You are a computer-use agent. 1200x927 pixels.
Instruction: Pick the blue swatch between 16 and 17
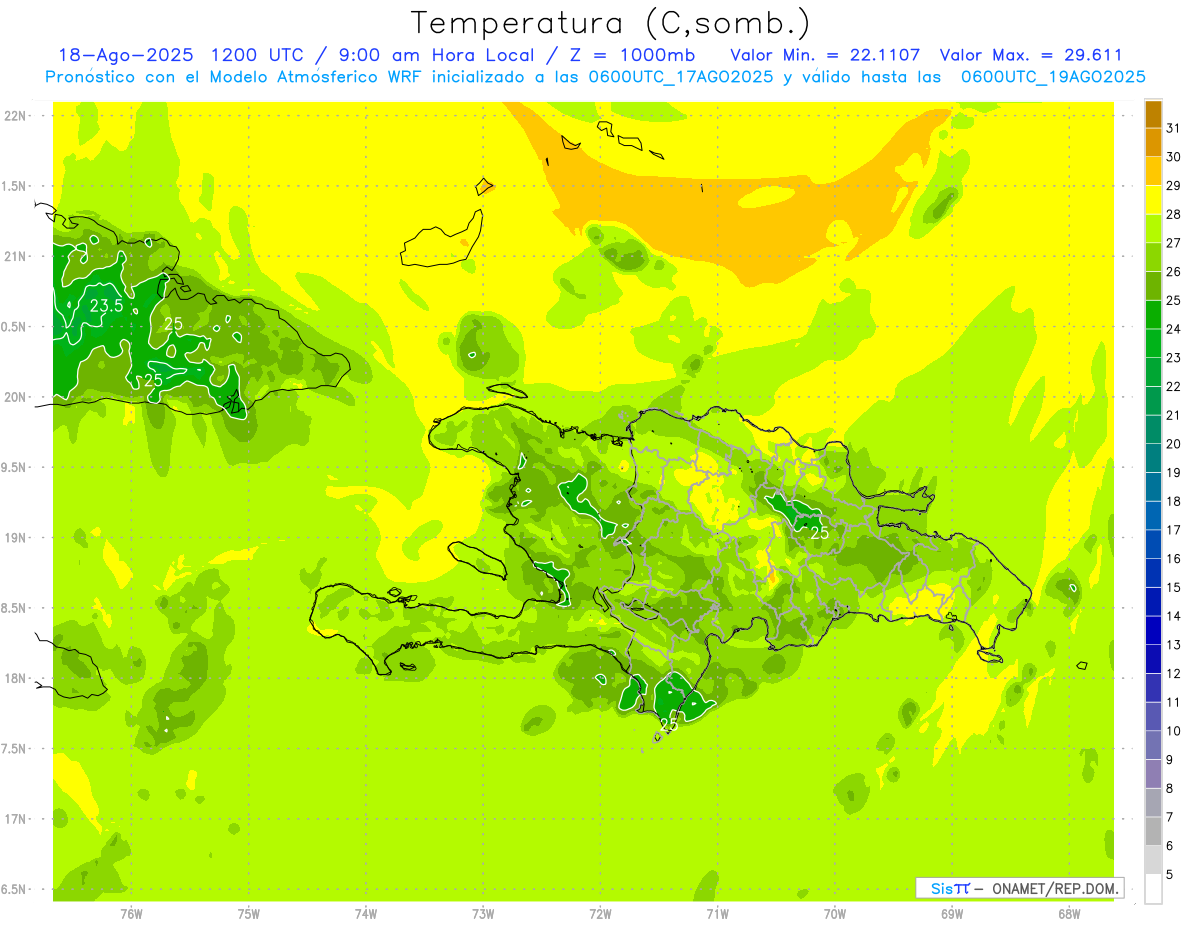click(1153, 544)
